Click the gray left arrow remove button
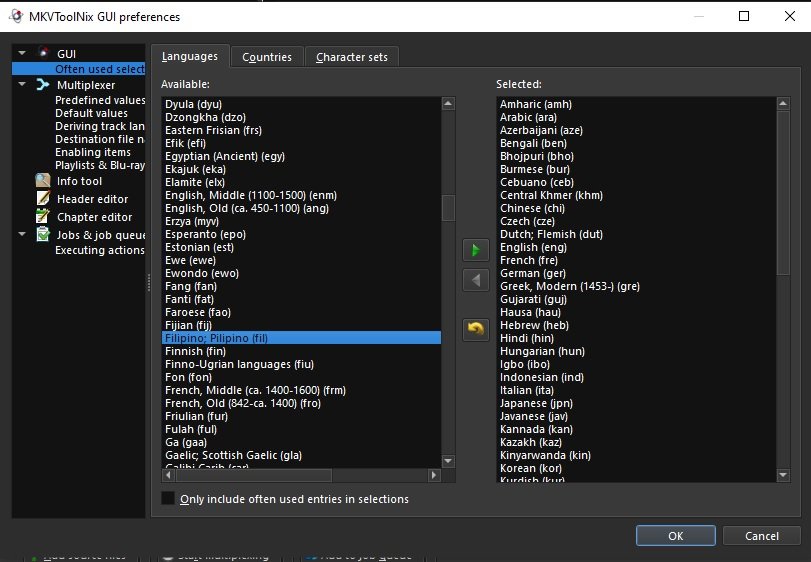Screen dimensions: 811x562 click(x=476, y=280)
